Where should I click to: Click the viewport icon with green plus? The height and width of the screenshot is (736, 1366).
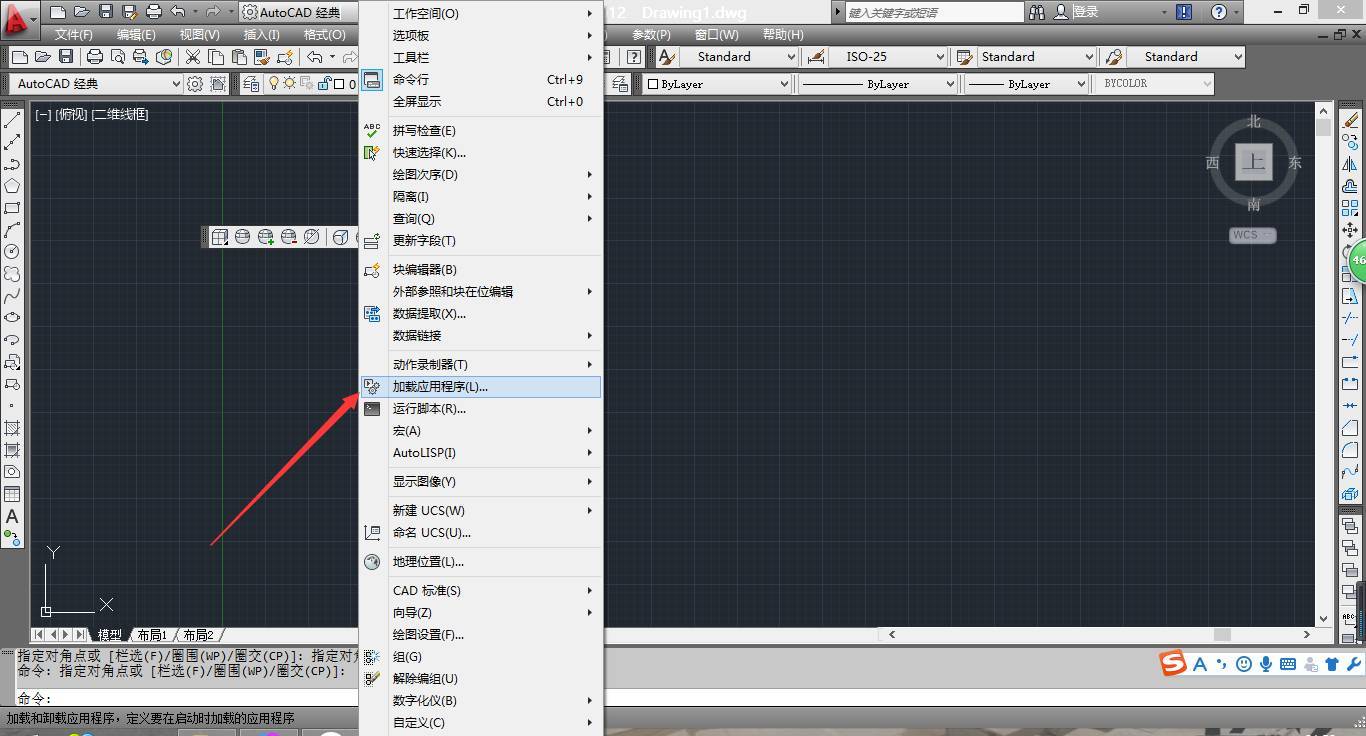[265, 237]
